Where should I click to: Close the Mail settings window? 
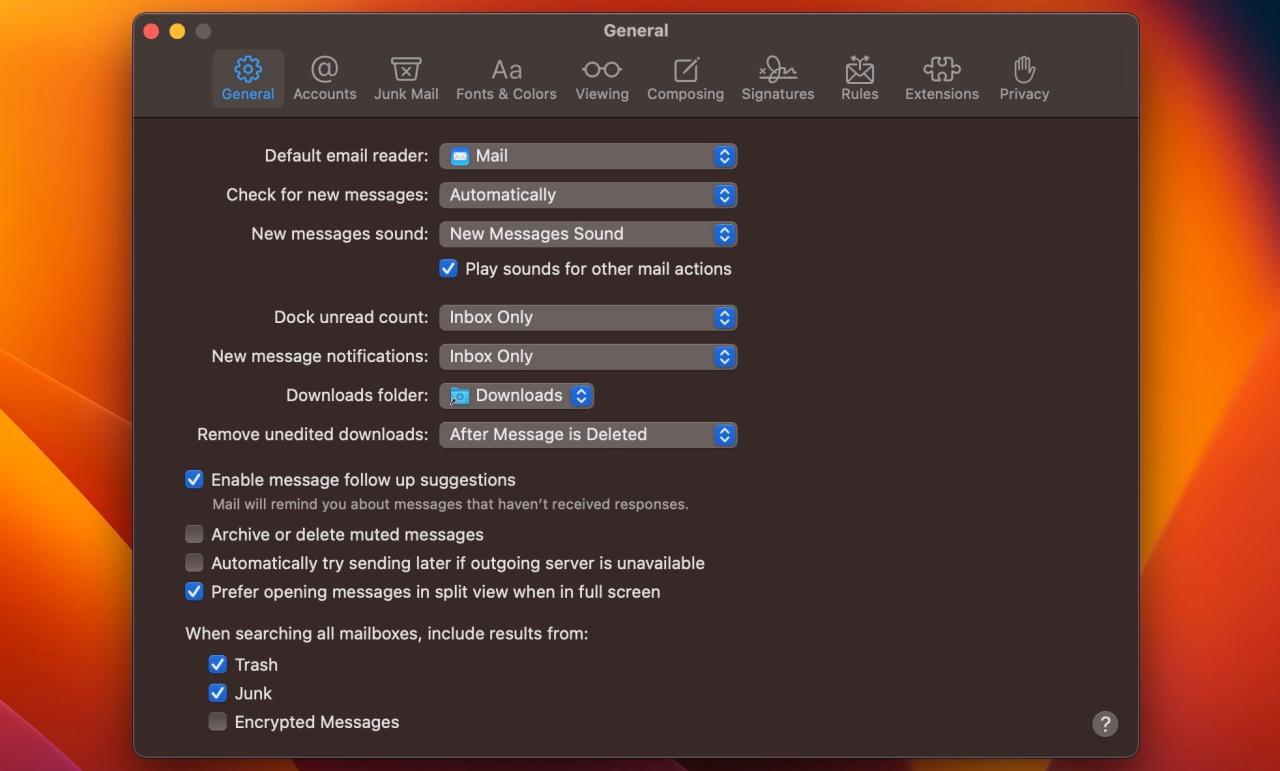152,31
